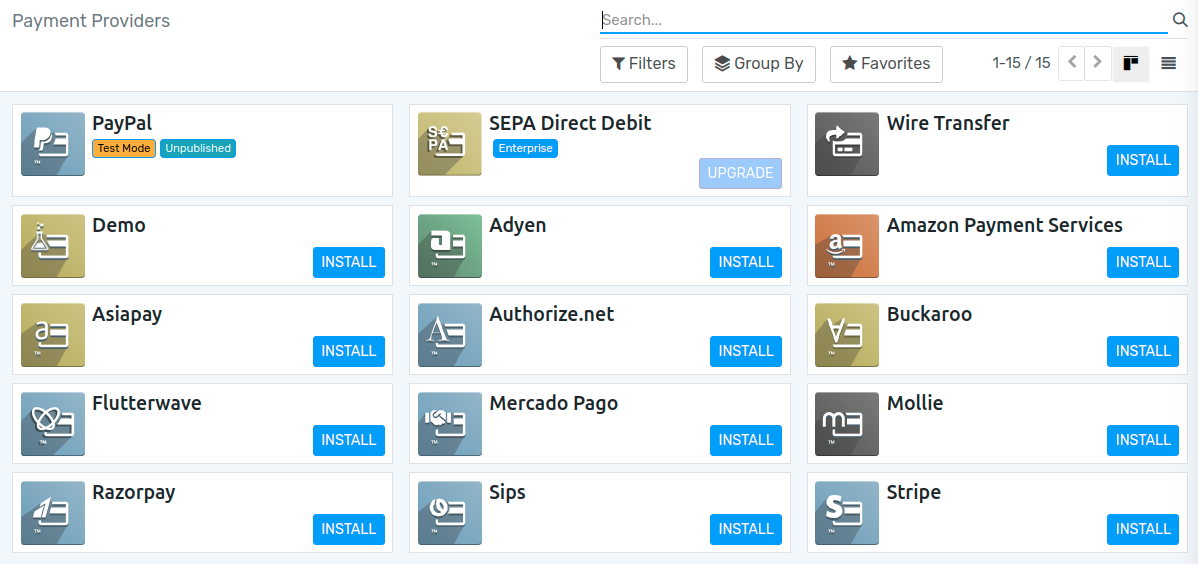Click the Sips provider logo icon
Image resolution: width=1198 pixels, height=564 pixels.
tap(450, 513)
